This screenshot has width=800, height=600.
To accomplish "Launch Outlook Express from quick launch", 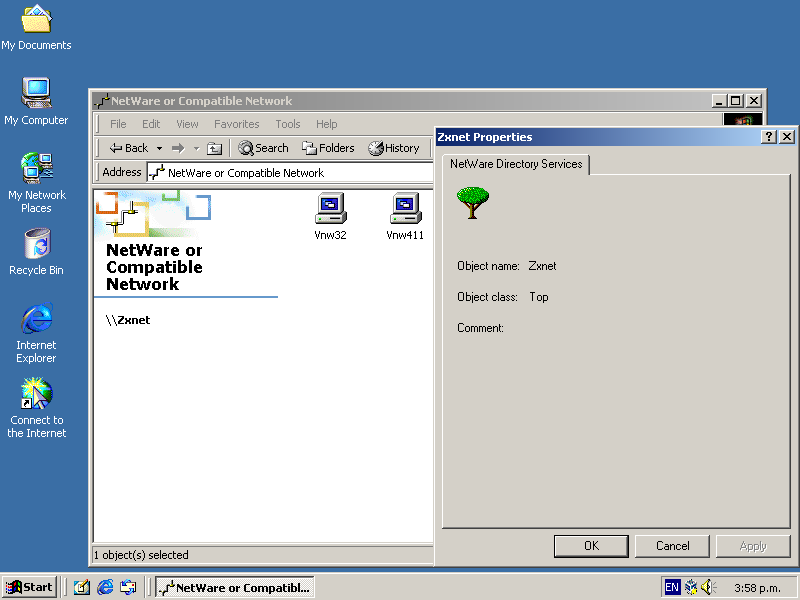I will pos(128,587).
